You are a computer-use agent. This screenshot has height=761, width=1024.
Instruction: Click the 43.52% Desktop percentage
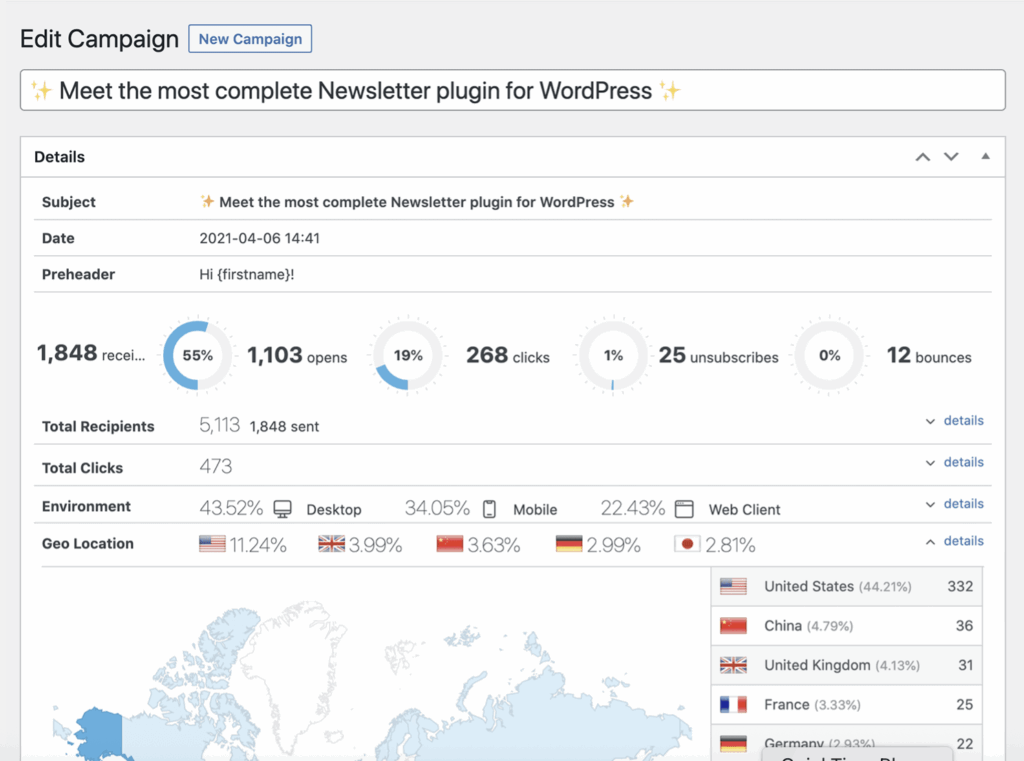tap(231, 508)
